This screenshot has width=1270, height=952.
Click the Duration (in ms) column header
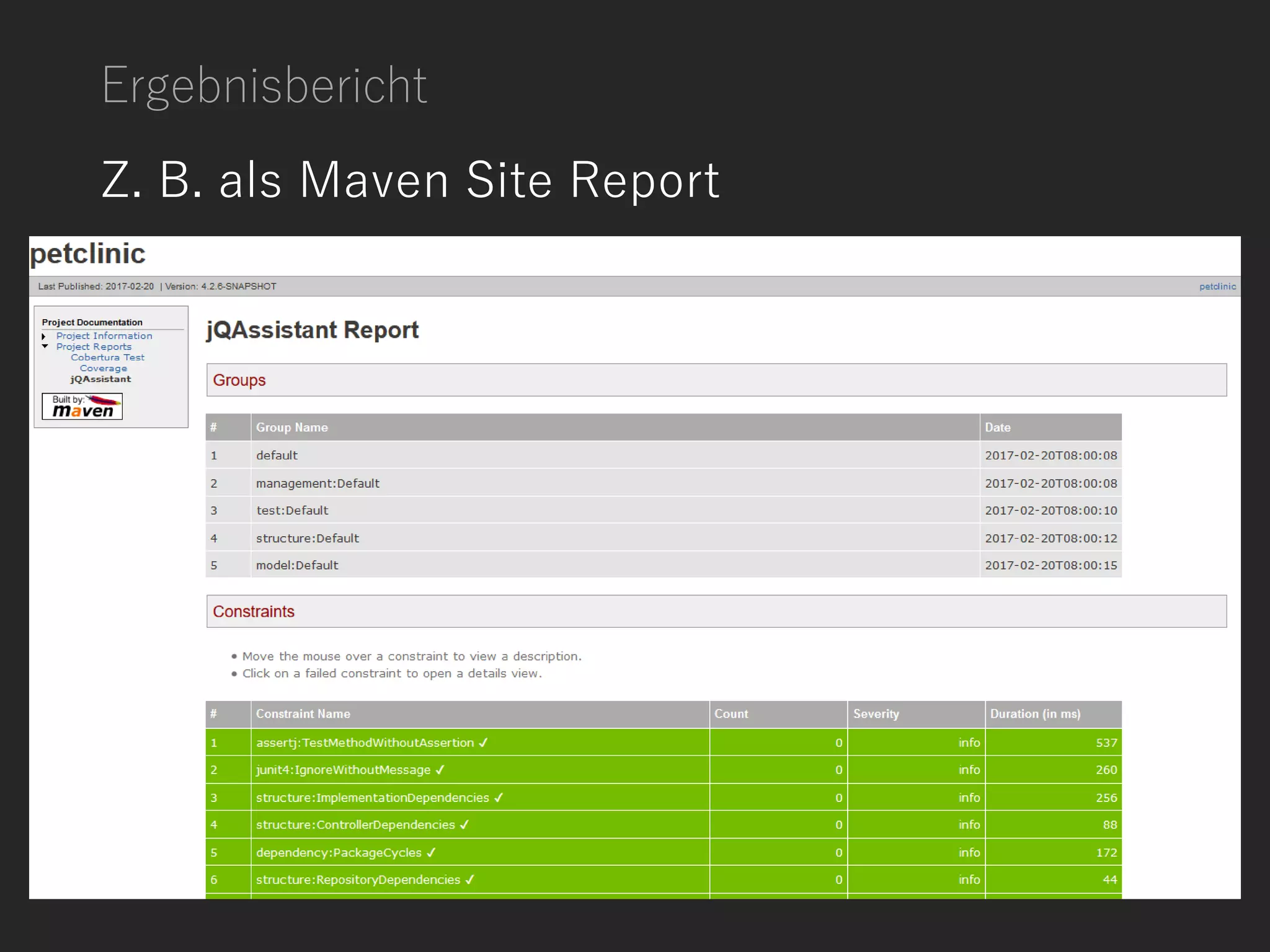point(1053,714)
